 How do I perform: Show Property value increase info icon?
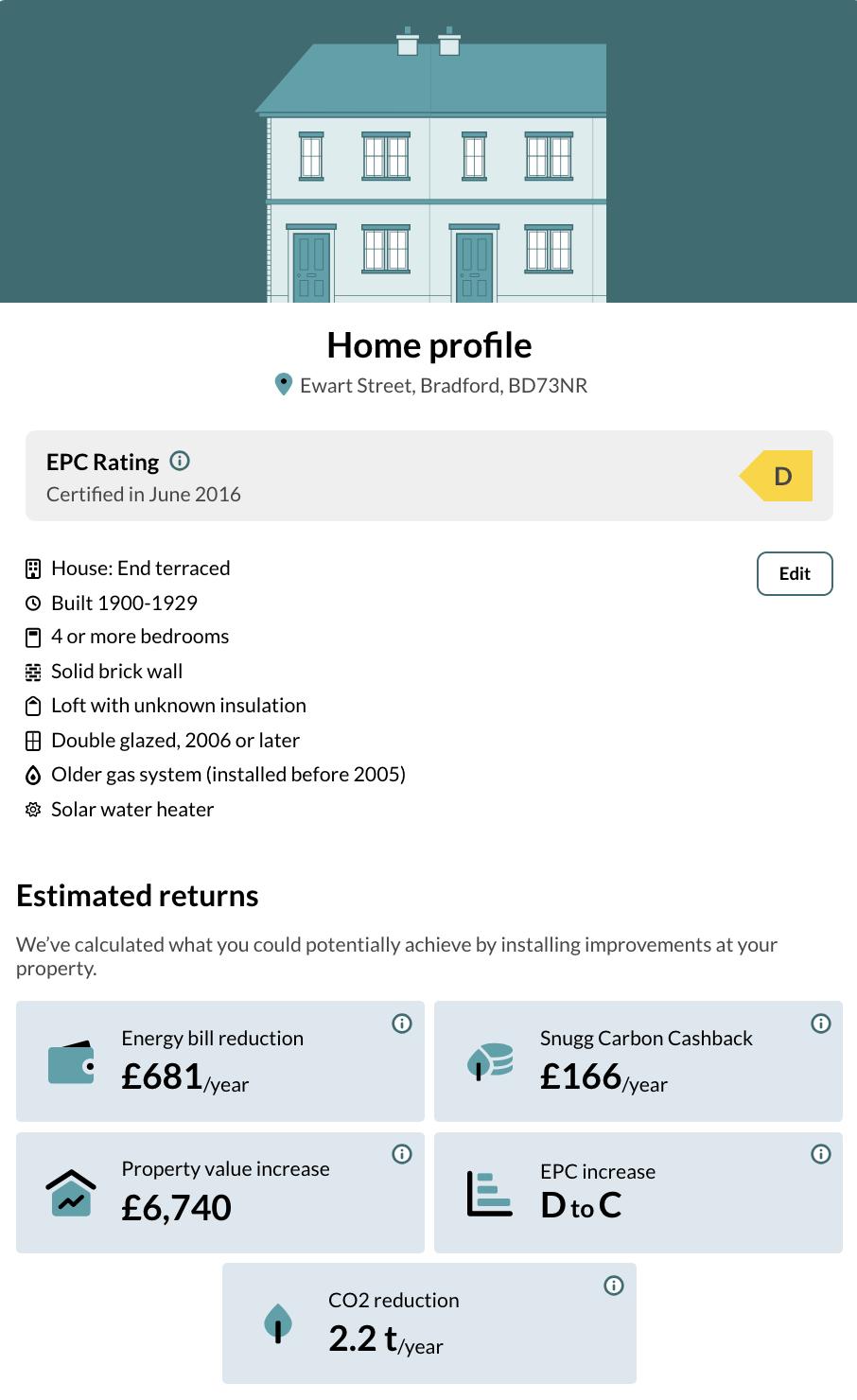[x=402, y=1154]
